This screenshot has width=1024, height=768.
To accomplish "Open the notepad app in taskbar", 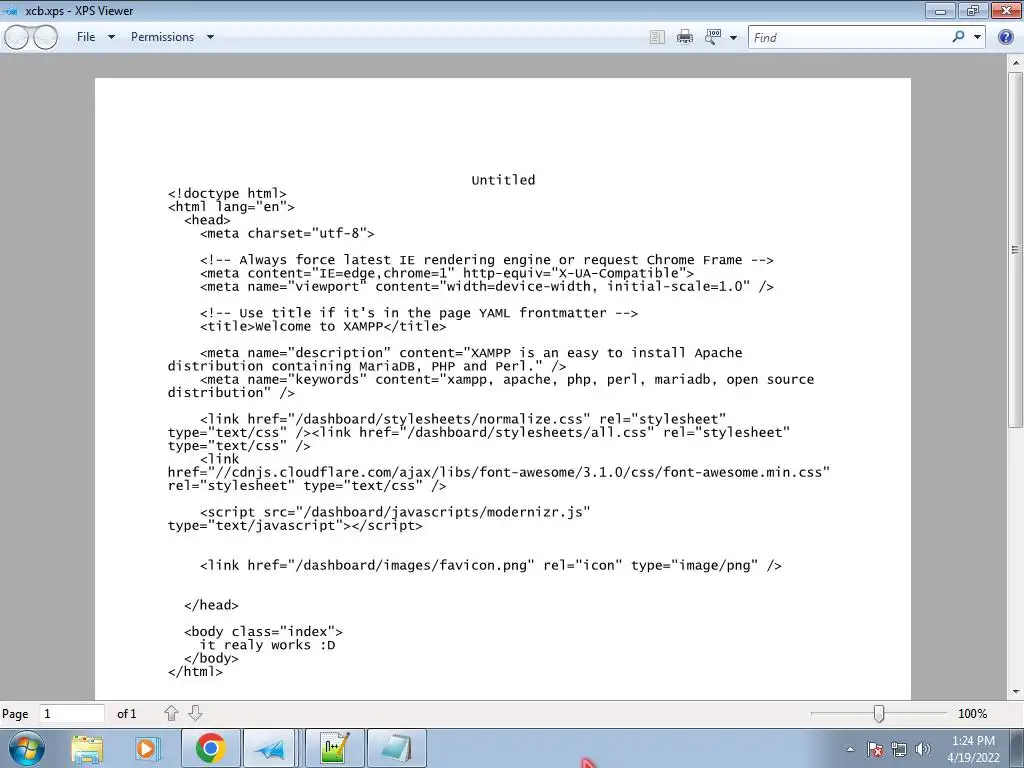I will [396, 748].
